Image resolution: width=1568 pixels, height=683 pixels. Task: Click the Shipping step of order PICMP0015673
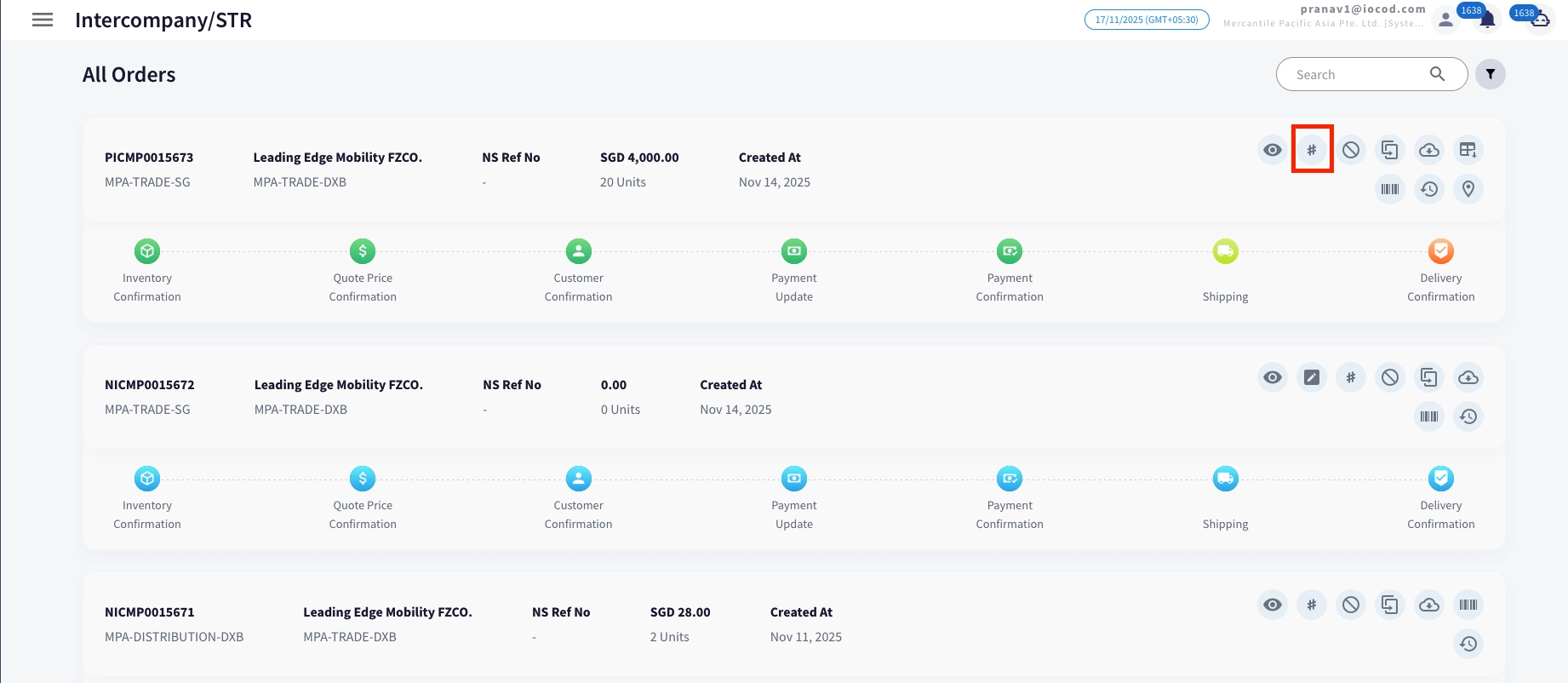click(x=1225, y=252)
